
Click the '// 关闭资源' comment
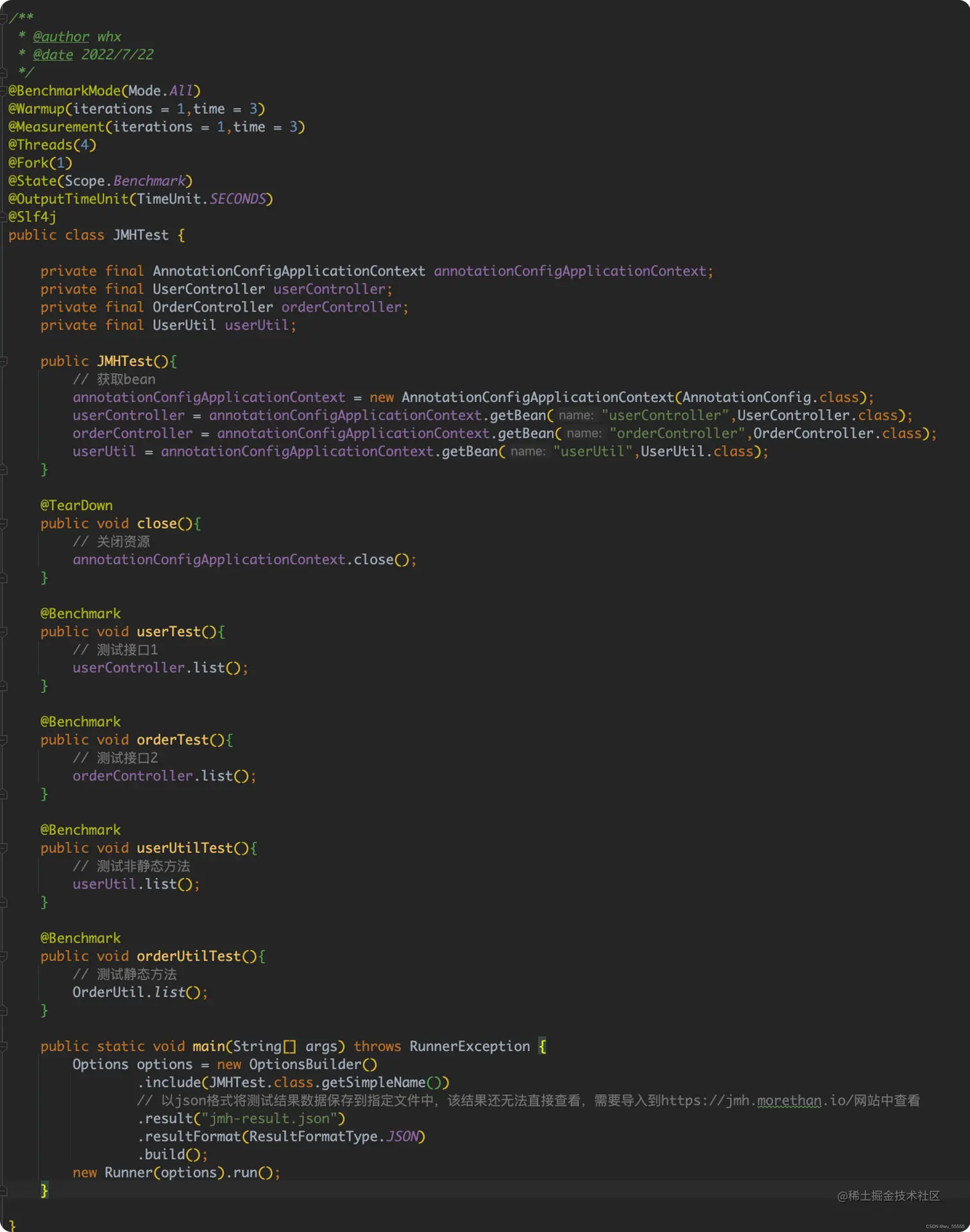[x=111, y=541]
